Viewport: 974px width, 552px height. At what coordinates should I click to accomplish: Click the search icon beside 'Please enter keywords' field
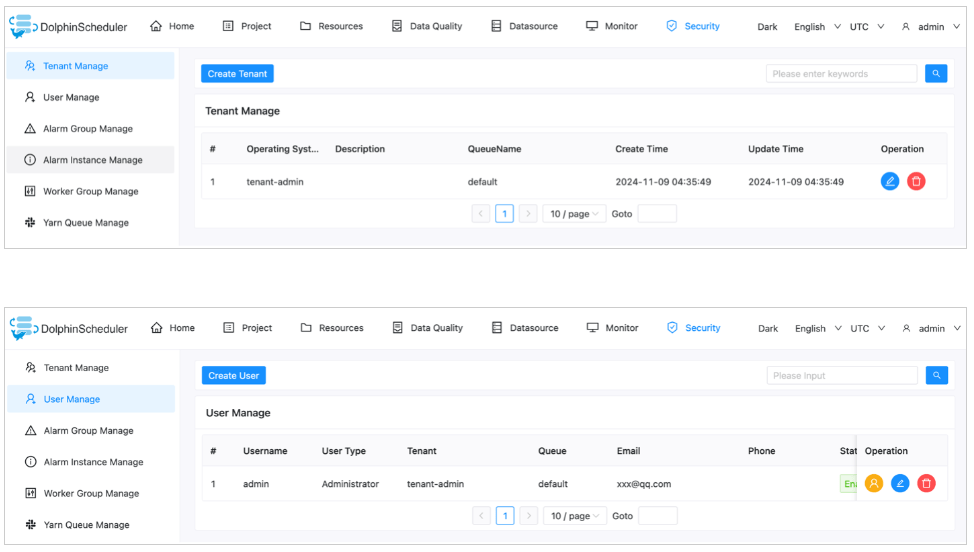click(x=935, y=74)
